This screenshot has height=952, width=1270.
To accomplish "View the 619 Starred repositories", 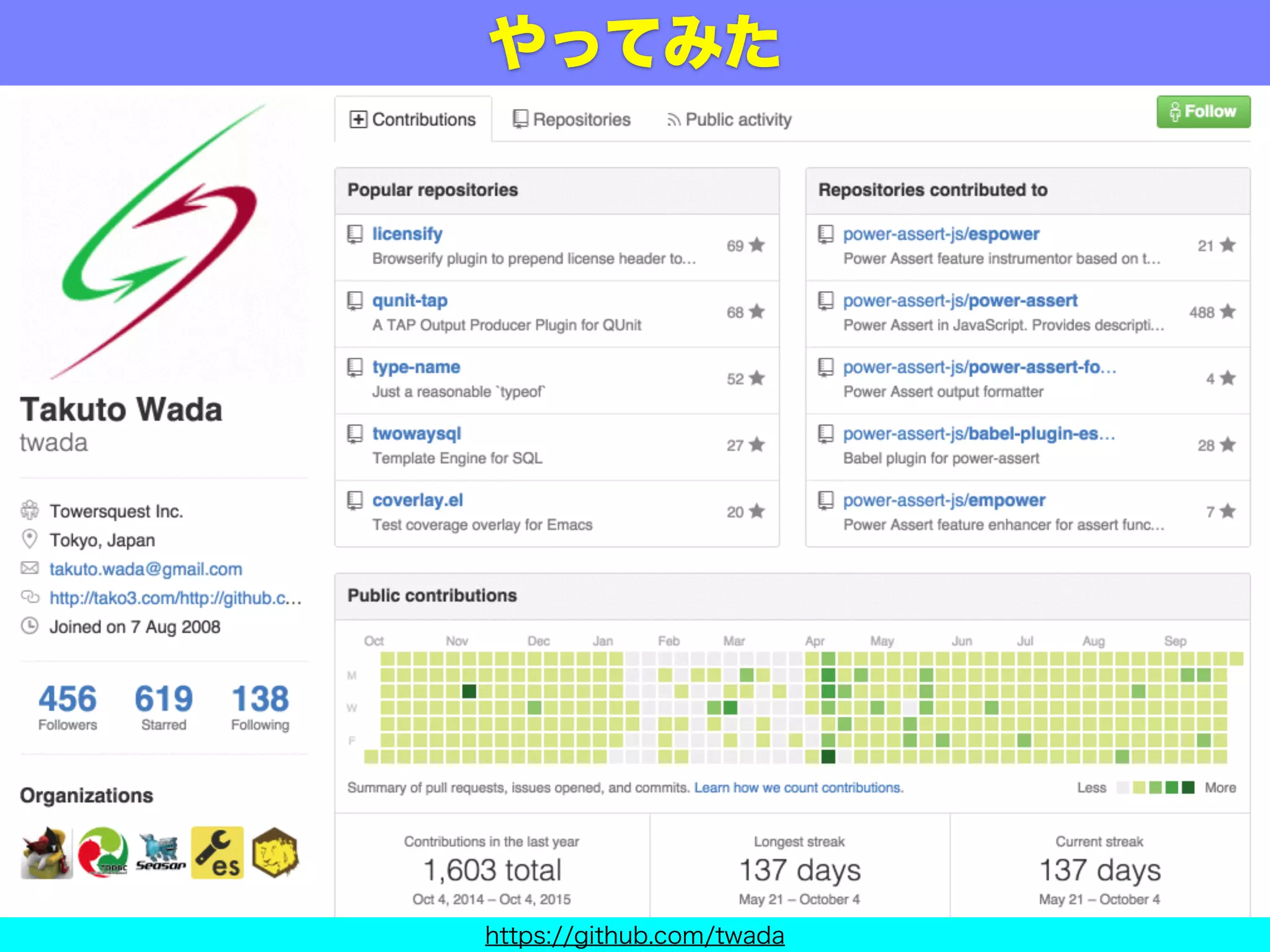I will [164, 707].
